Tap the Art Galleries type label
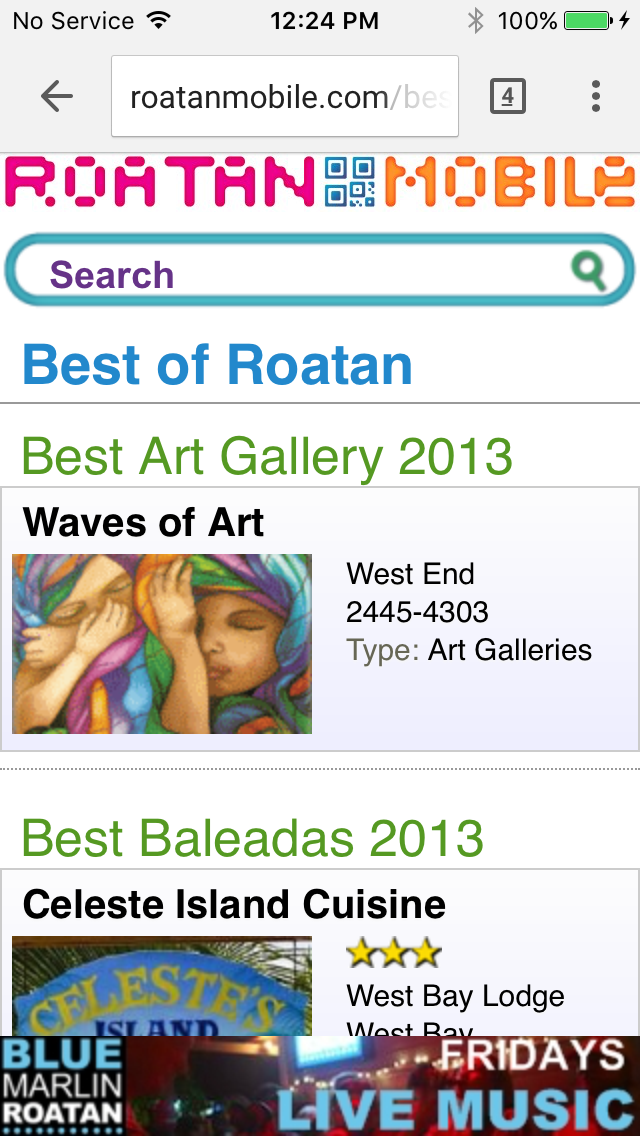This screenshot has height=1136, width=640. (x=510, y=650)
